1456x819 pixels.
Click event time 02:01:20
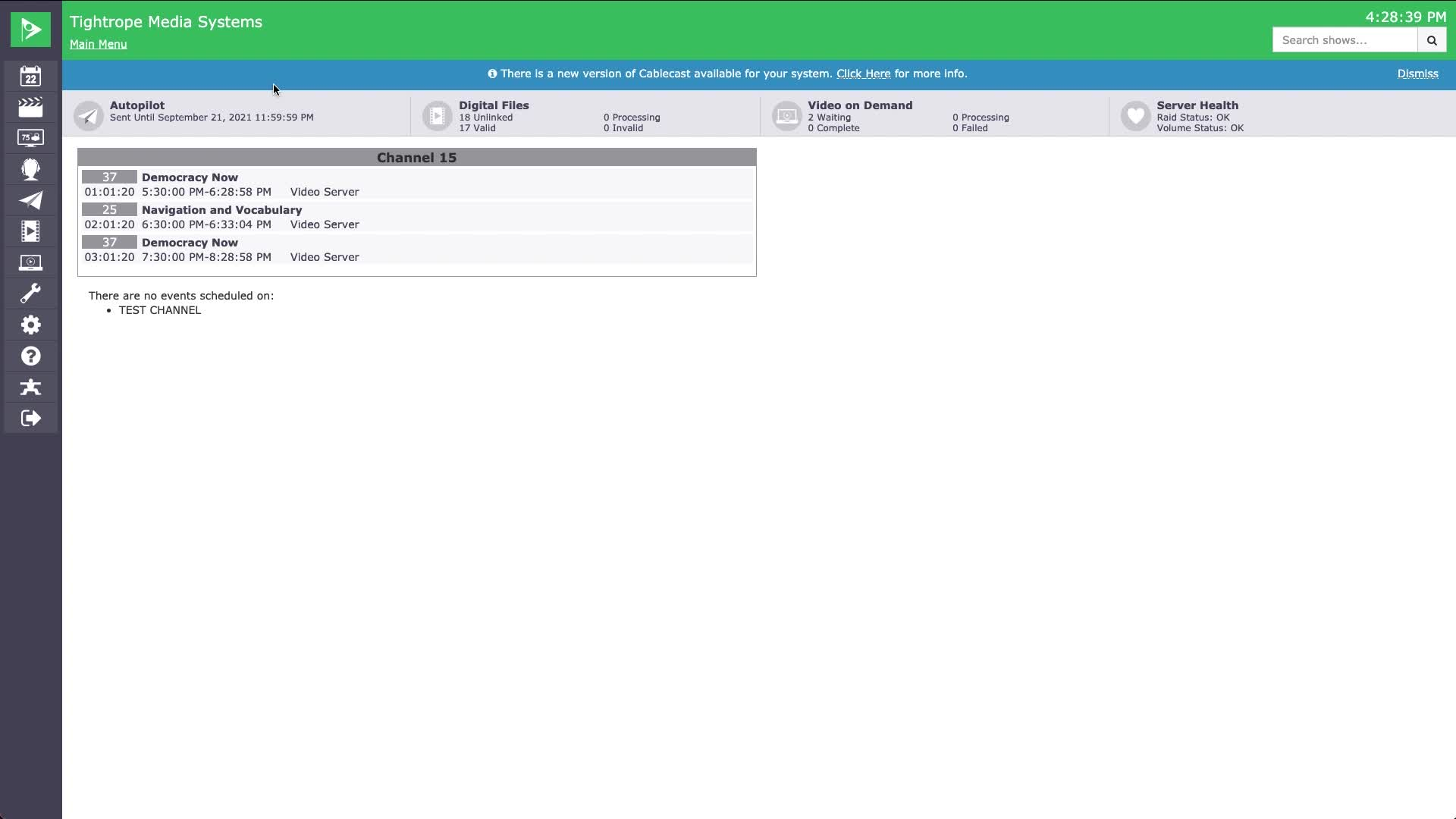(x=109, y=224)
